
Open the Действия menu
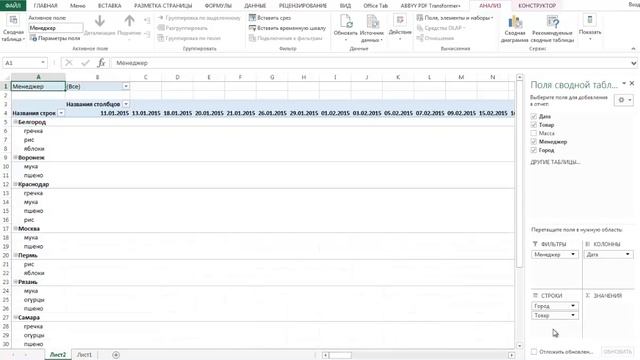coord(400,28)
